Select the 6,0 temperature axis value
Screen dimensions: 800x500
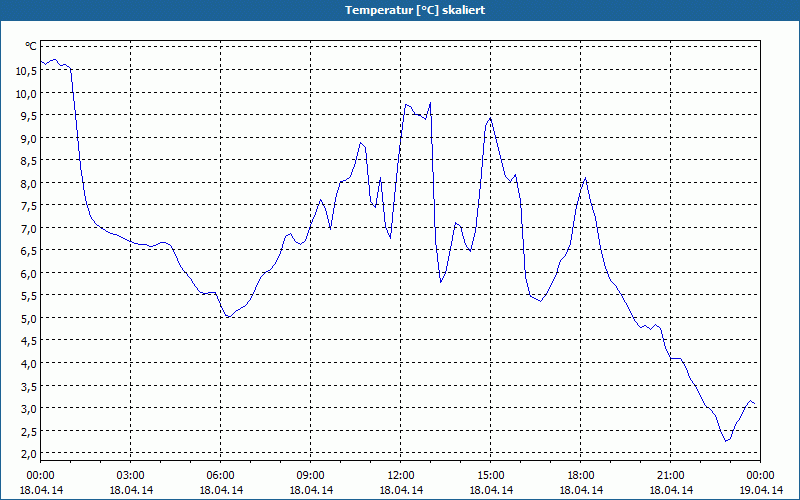29,273
